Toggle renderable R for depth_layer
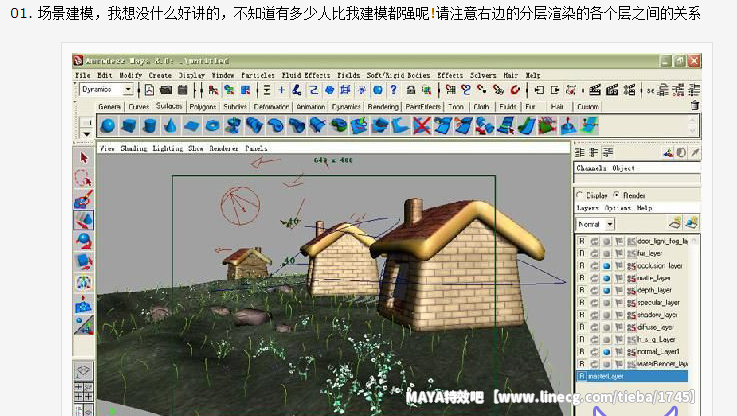This screenshot has height=416, width=737. click(x=582, y=290)
